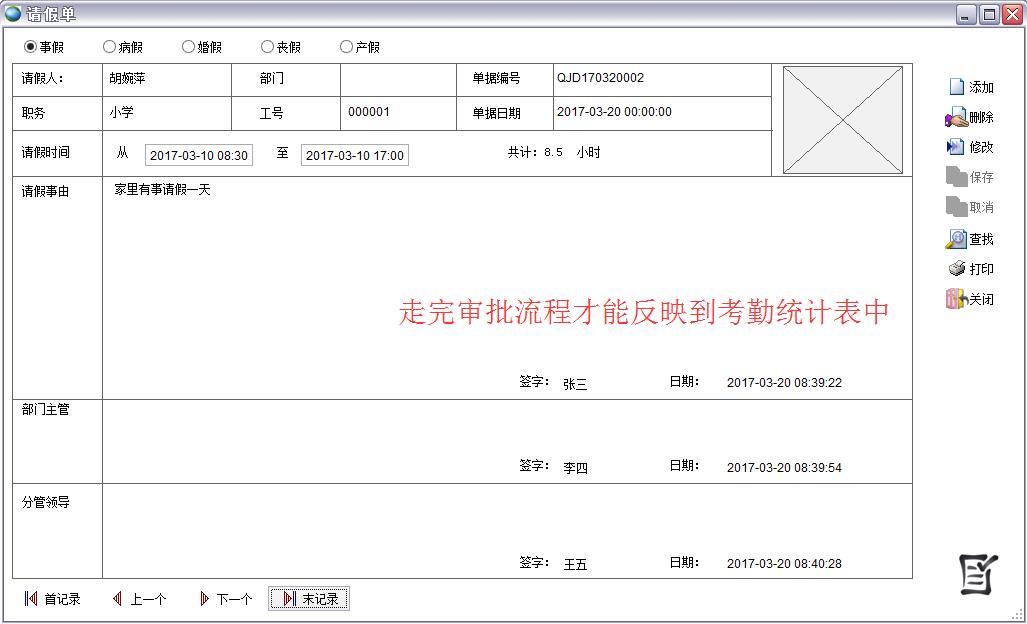Click the 添加 (Add) document icon
1027x624 pixels.
point(956,87)
